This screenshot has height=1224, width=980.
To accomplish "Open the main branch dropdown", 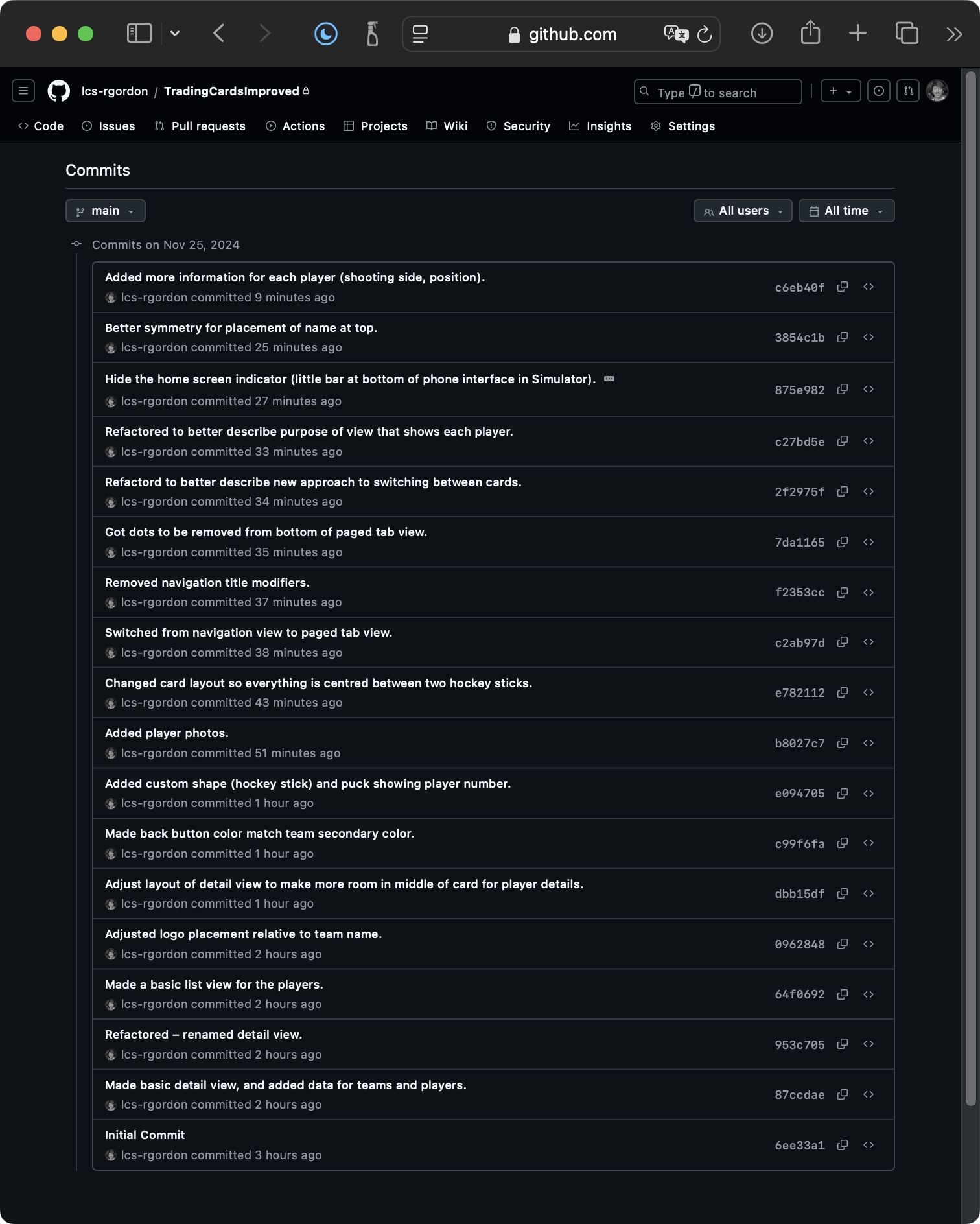I will click(105, 211).
